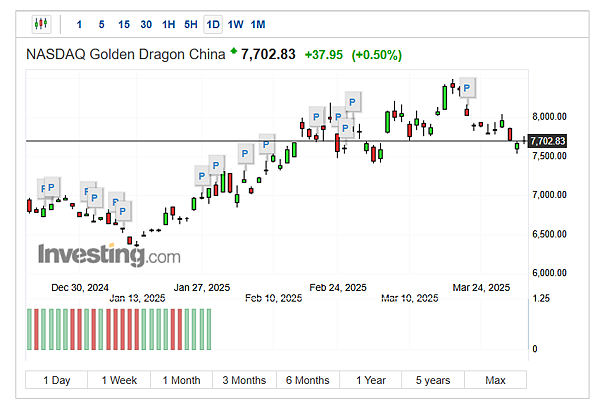Set chart range to 1 Month
600x410 pixels.
[181, 380]
